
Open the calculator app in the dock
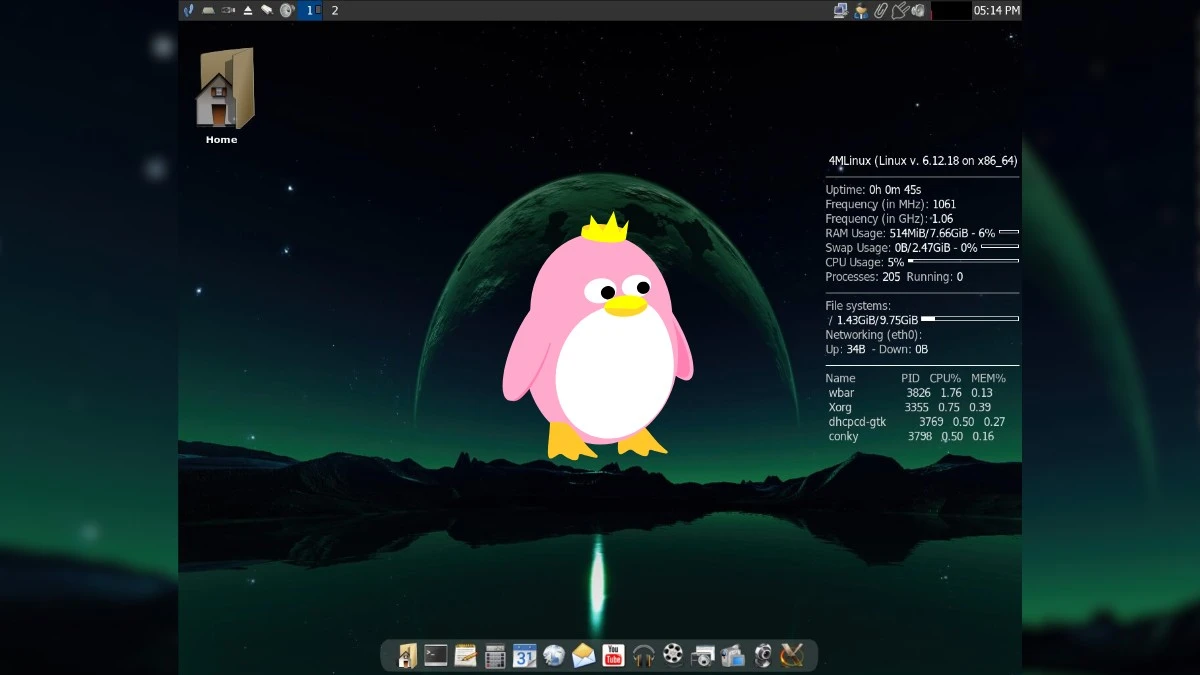point(493,656)
